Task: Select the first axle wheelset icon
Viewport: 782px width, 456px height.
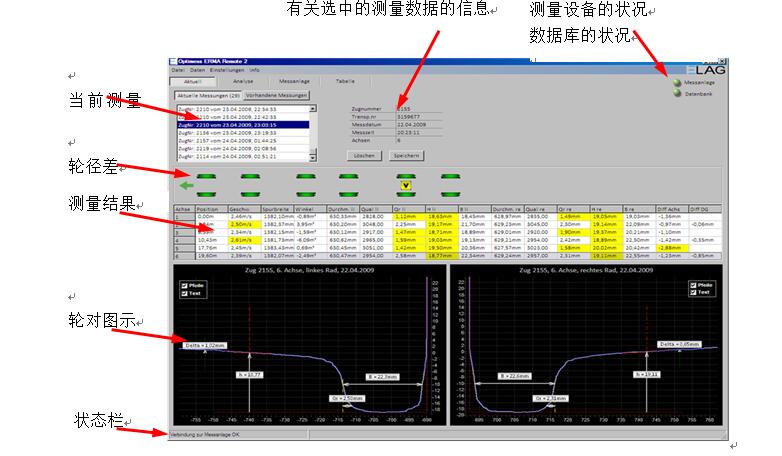Action: pyautogui.click(x=206, y=184)
